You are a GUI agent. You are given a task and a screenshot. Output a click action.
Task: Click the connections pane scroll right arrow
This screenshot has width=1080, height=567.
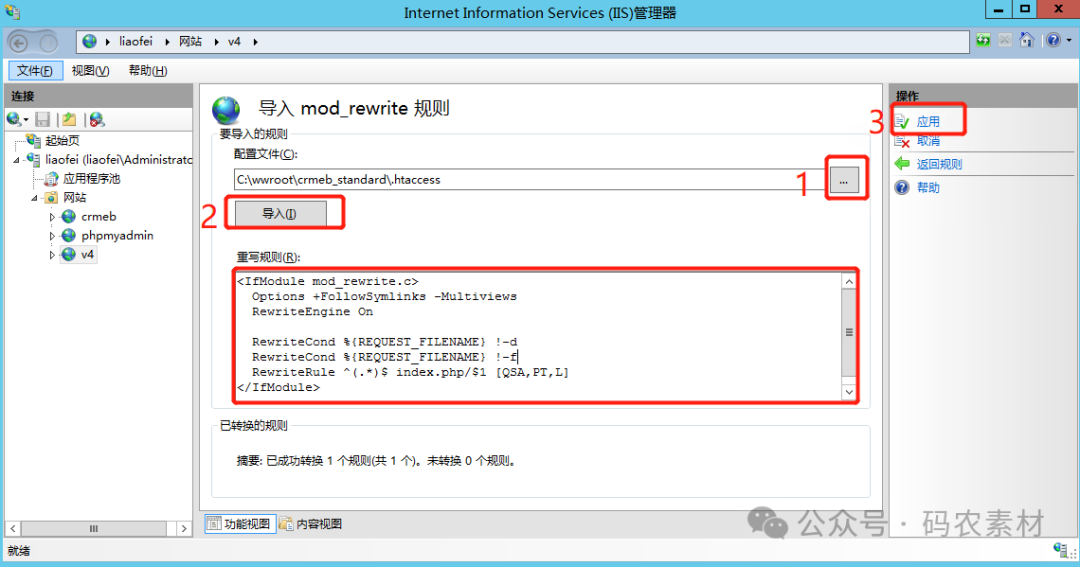click(x=183, y=528)
